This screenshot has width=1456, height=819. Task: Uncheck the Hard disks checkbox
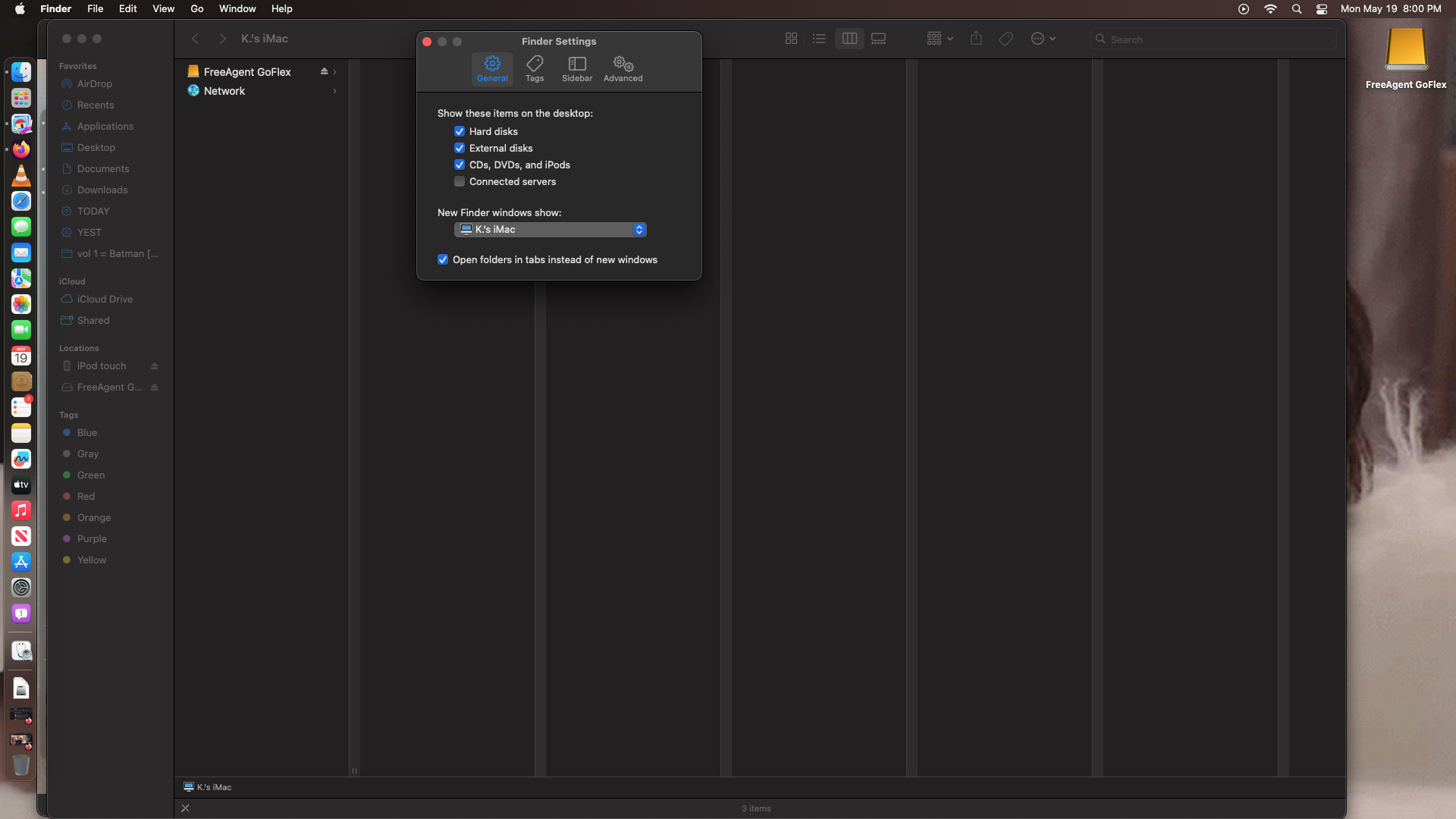460,131
